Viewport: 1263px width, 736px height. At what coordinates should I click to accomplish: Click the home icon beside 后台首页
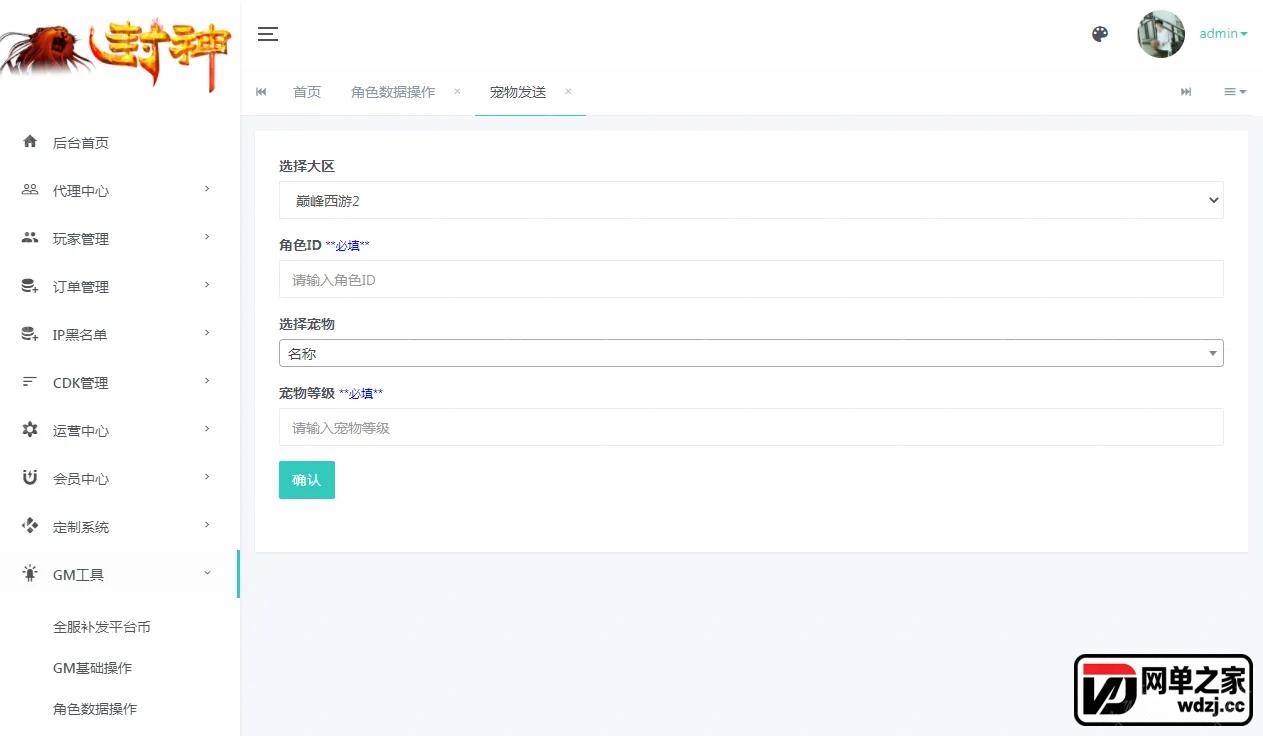tap(30, 142)
